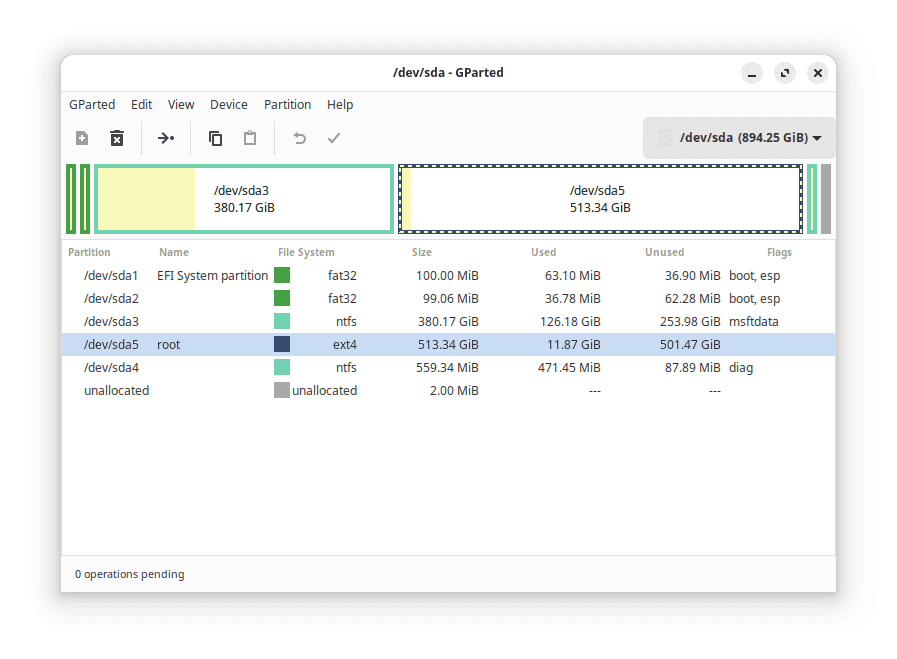
Task: Click the Size column header
Action: click(422, 252)
